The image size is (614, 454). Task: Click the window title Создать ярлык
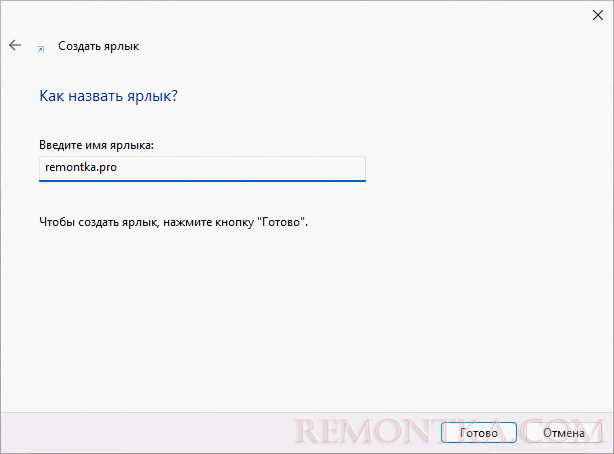[99, 46]
